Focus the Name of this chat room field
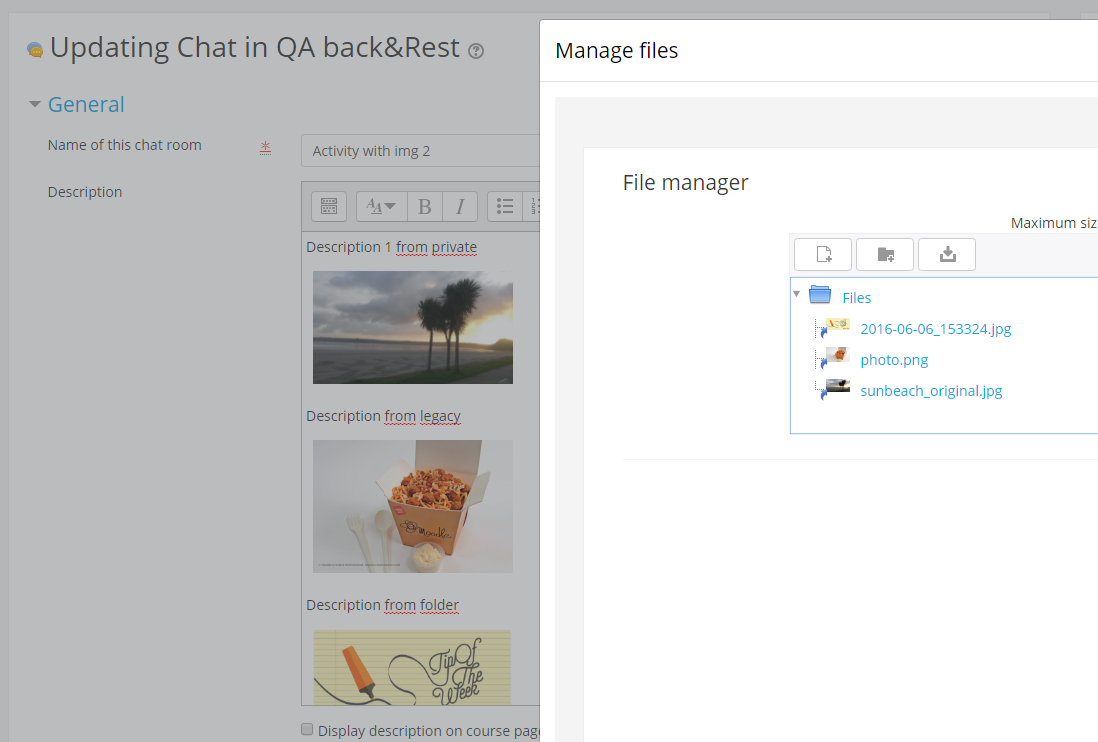This screenshot has height=742, width=1098. [420, 150]
